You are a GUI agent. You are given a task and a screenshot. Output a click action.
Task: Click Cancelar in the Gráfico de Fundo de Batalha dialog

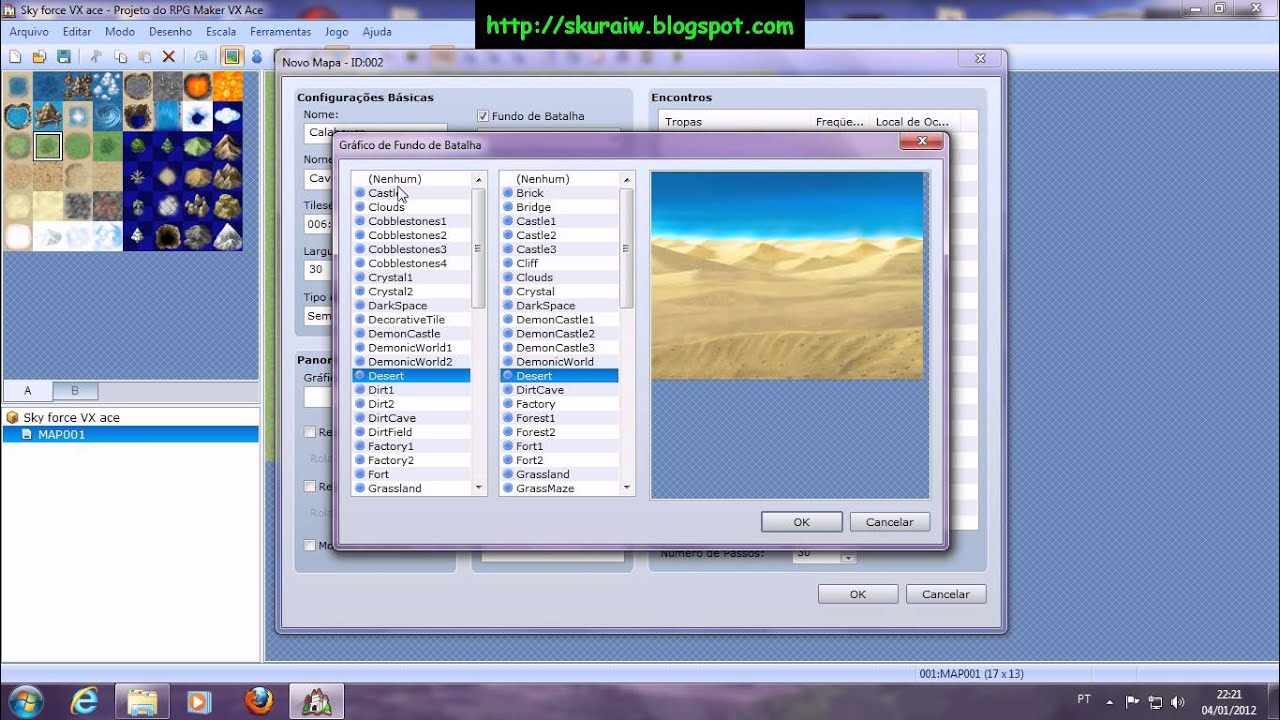(889, 522)
